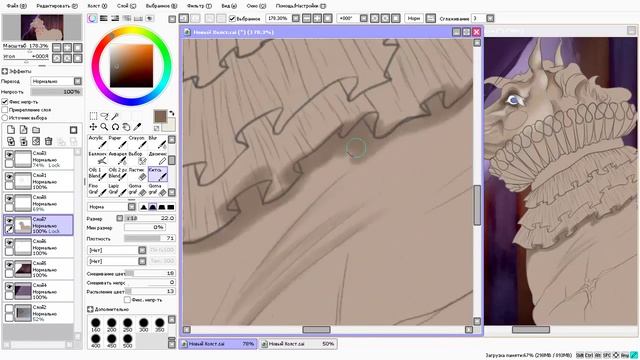Adjust the layer opacity 100% slider

56,92
